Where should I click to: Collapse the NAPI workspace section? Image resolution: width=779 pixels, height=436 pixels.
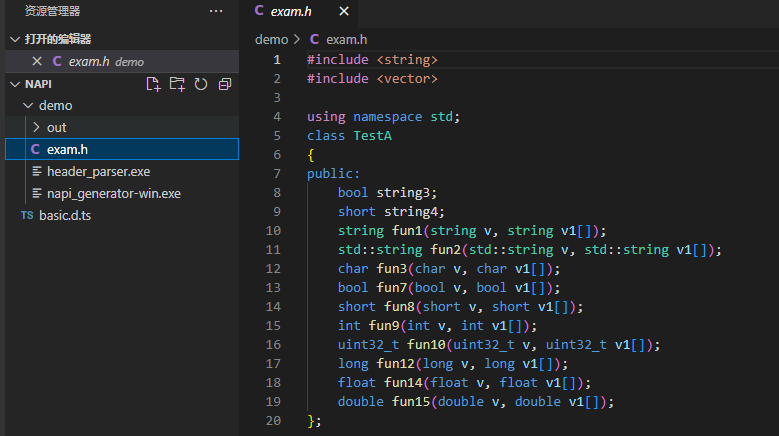point(14,84)
